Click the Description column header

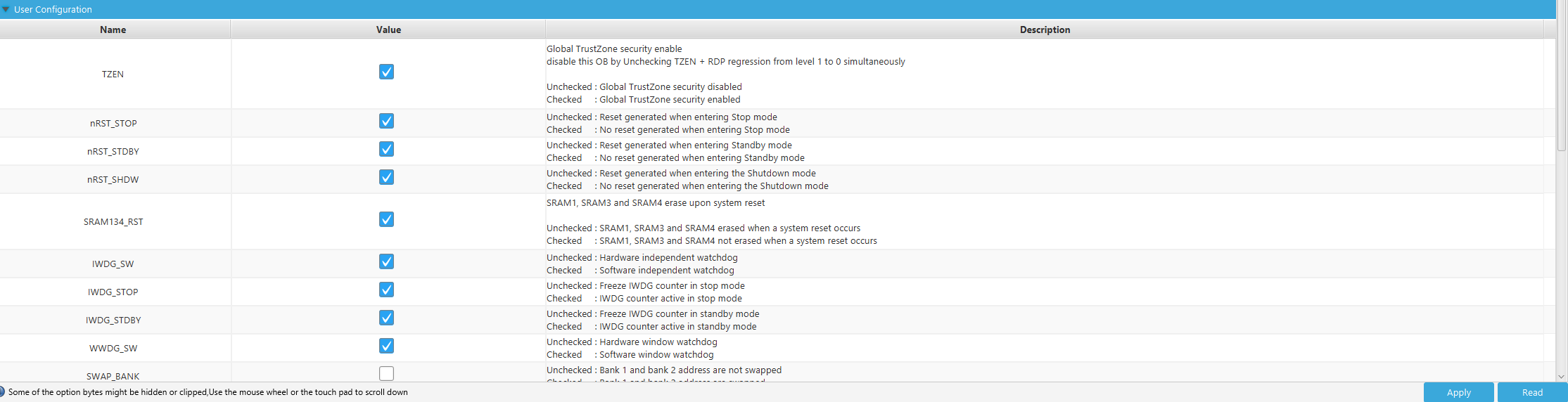pyautogui.click(x=1045, y=30)
